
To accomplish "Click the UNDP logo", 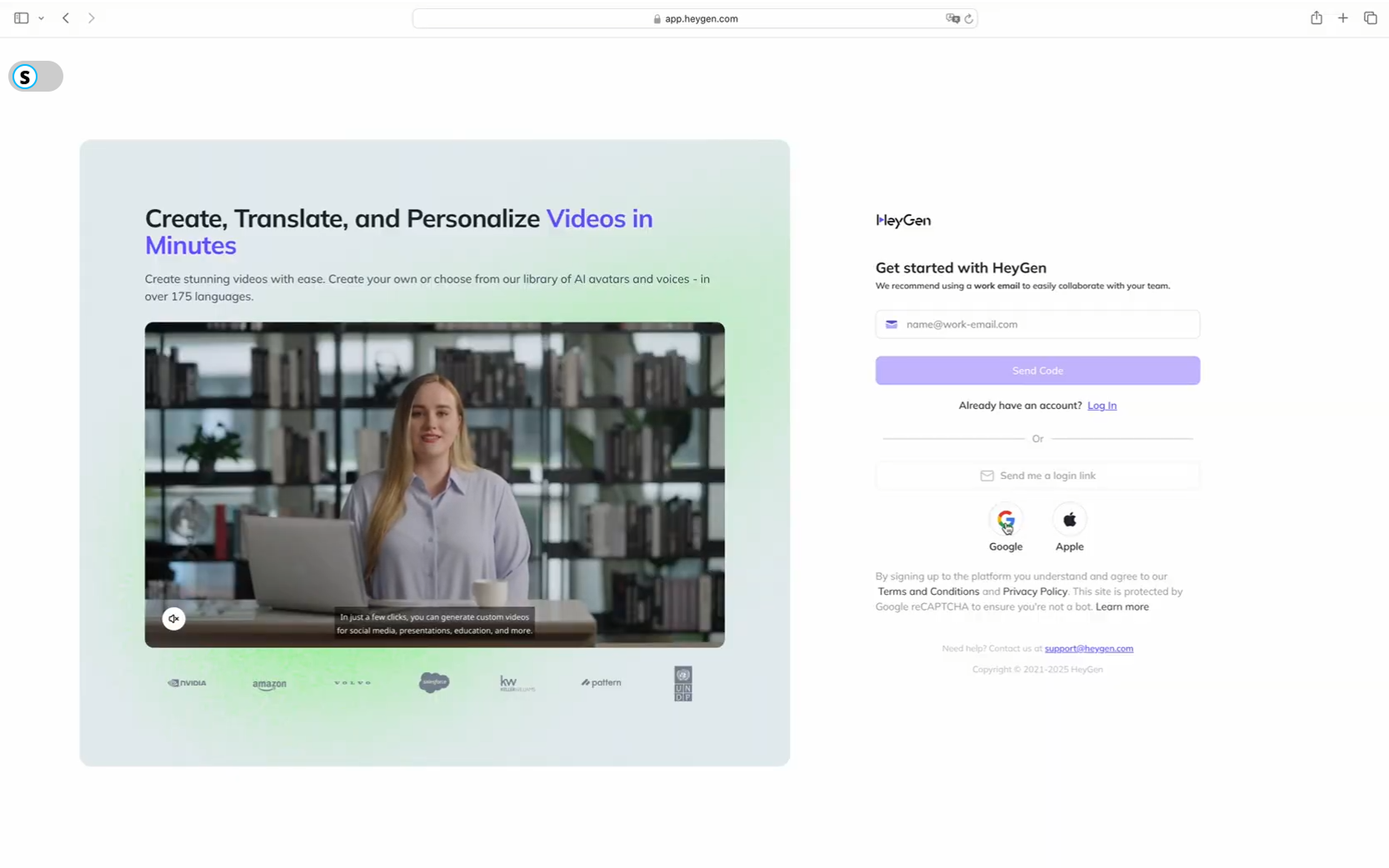I will click(x=683, y=684).
